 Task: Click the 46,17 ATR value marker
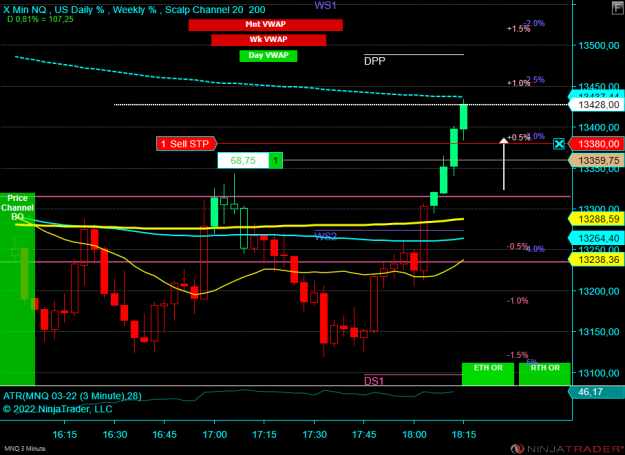pyautogui.click(x=594, y=392)
